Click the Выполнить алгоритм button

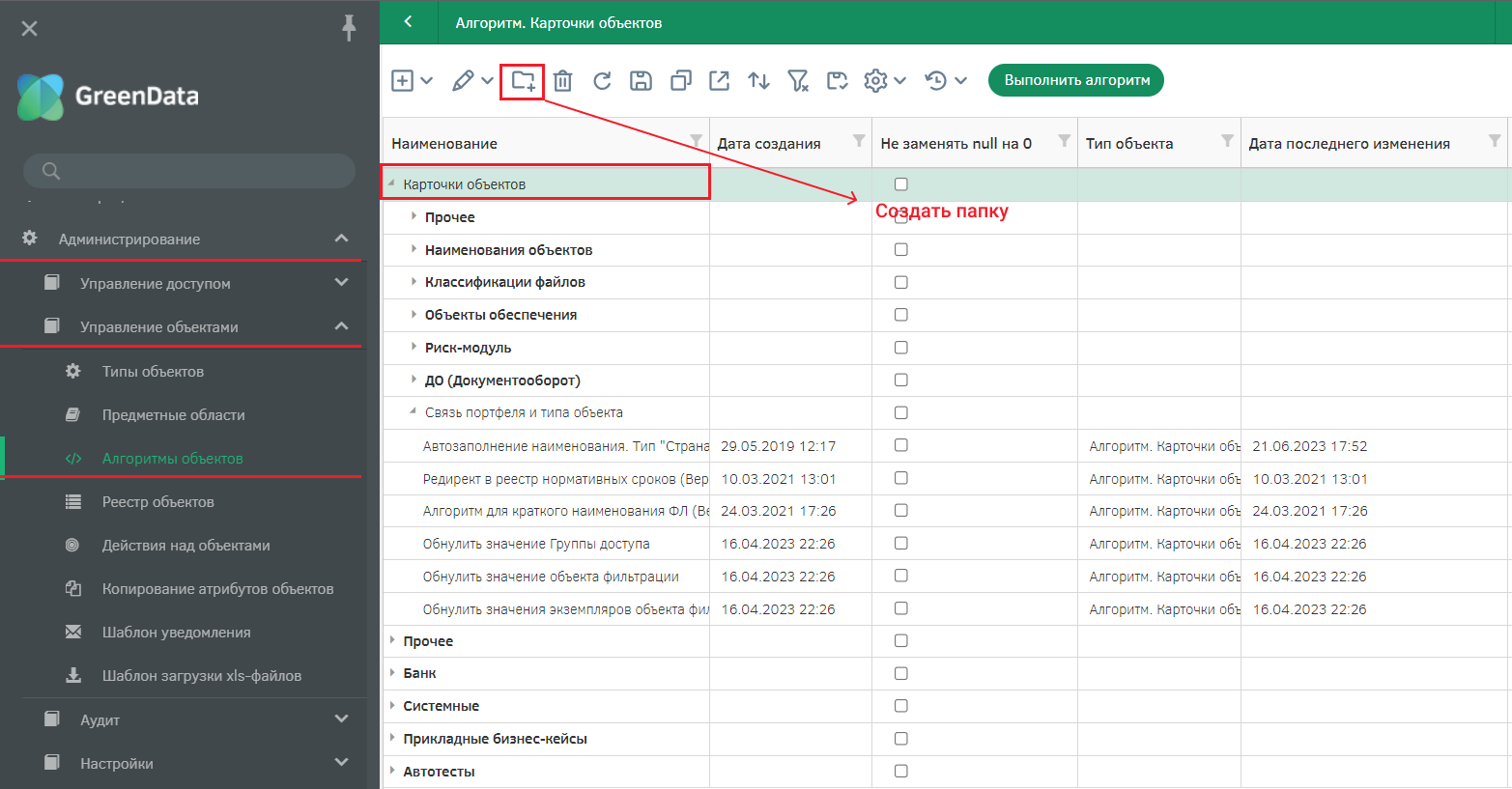coord(1075,80)
